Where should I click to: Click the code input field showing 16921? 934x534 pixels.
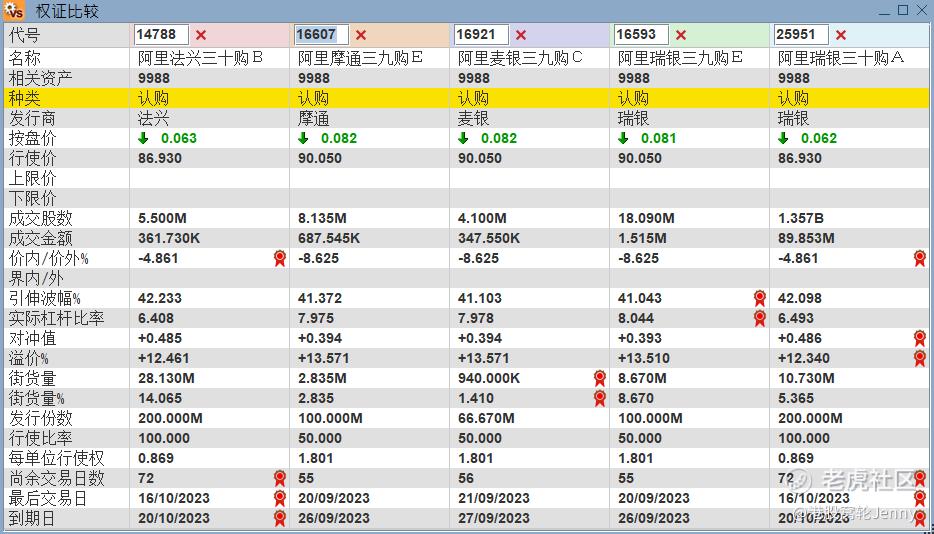[x=481, y=35]
